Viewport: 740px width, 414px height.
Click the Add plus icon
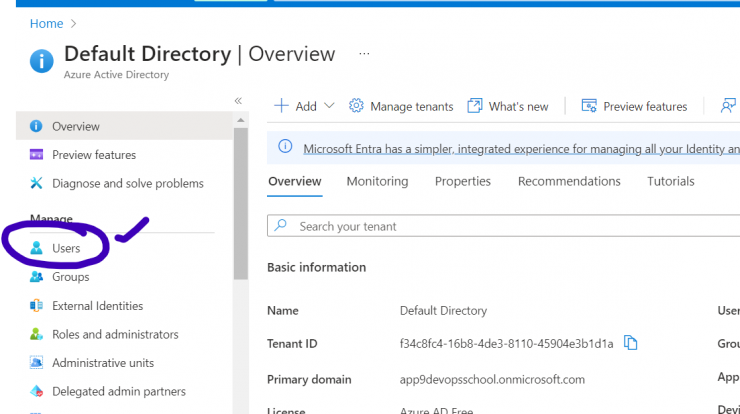coord(281,106)
